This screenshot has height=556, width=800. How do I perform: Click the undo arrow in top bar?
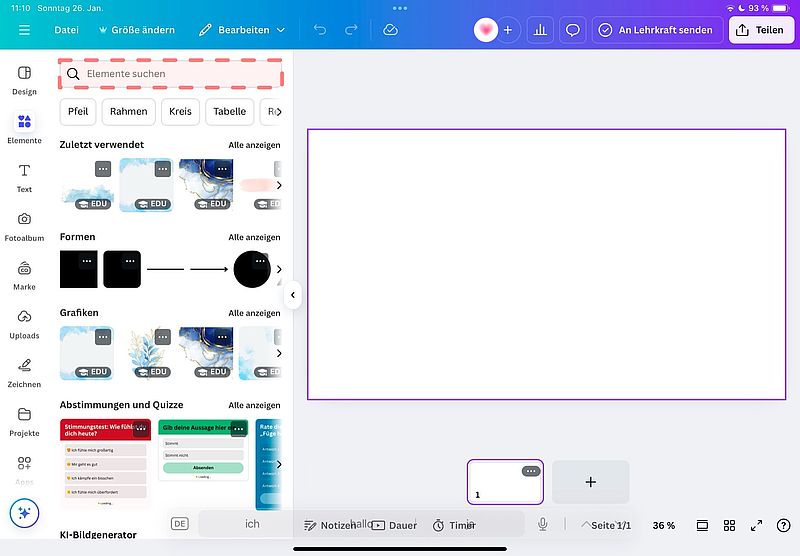320,30
